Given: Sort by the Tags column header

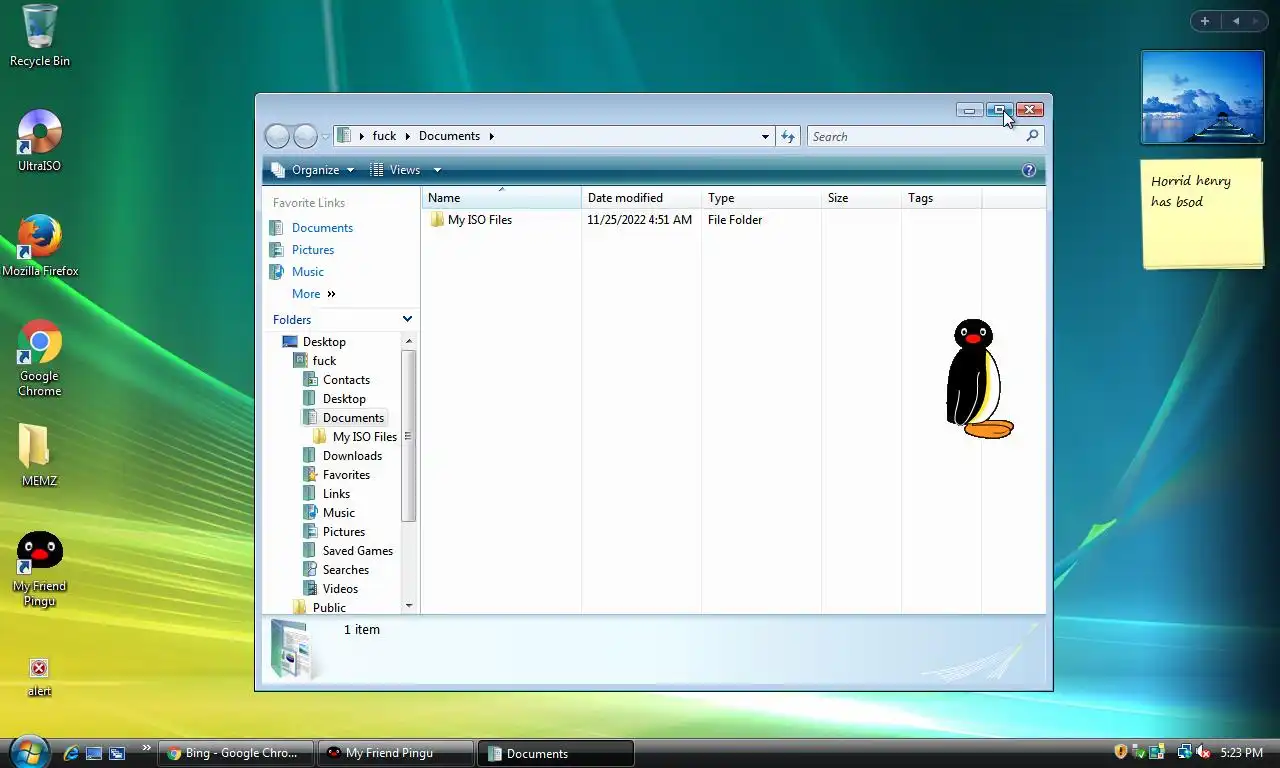Looking at the screenshot, I should 941,198.
